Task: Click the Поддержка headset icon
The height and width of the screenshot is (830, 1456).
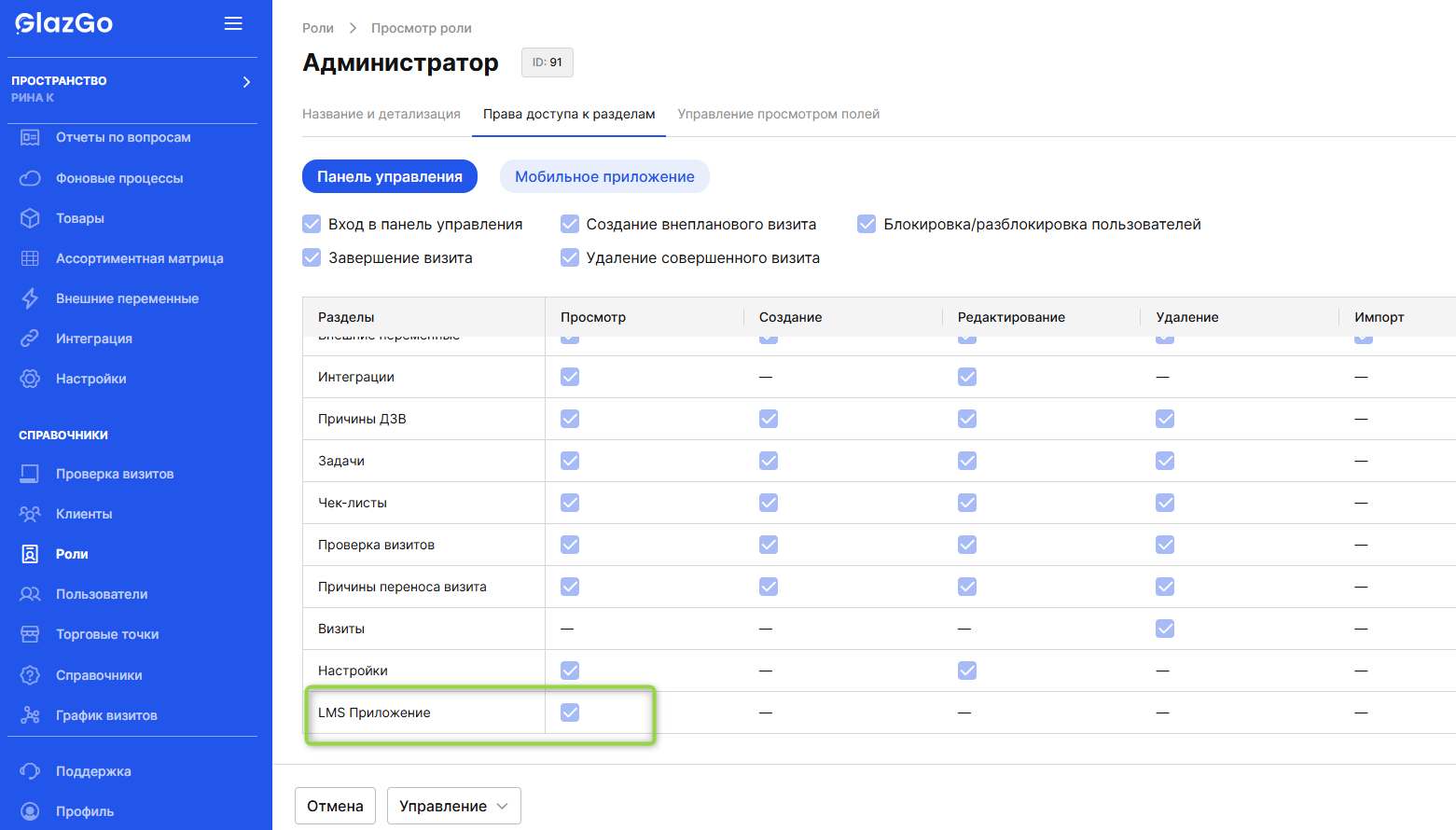Action: tap(30, 771)
